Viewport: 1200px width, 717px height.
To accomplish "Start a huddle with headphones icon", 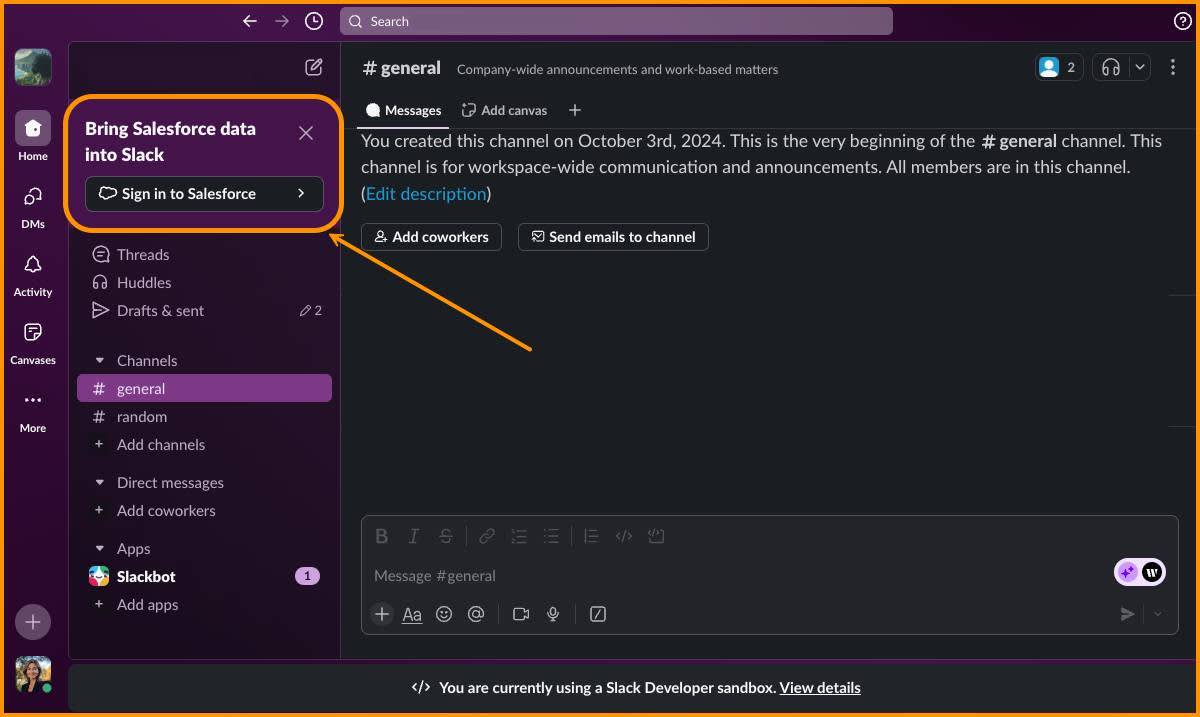I will pyautogui.click(x=1111, y=67).
